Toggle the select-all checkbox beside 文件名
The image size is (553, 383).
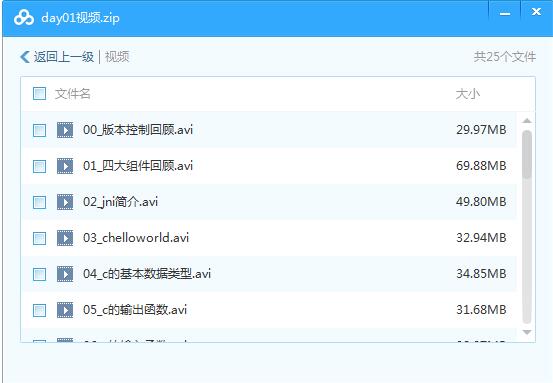[x=40, y=94]
